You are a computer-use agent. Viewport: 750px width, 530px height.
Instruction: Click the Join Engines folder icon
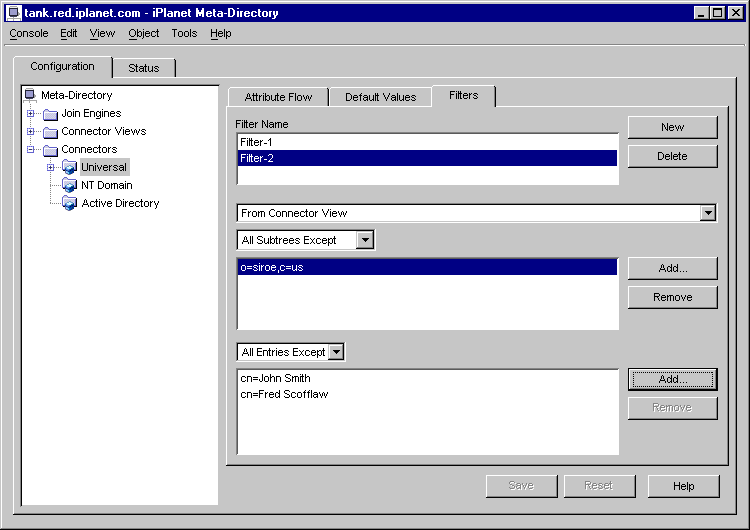point(50,114)
